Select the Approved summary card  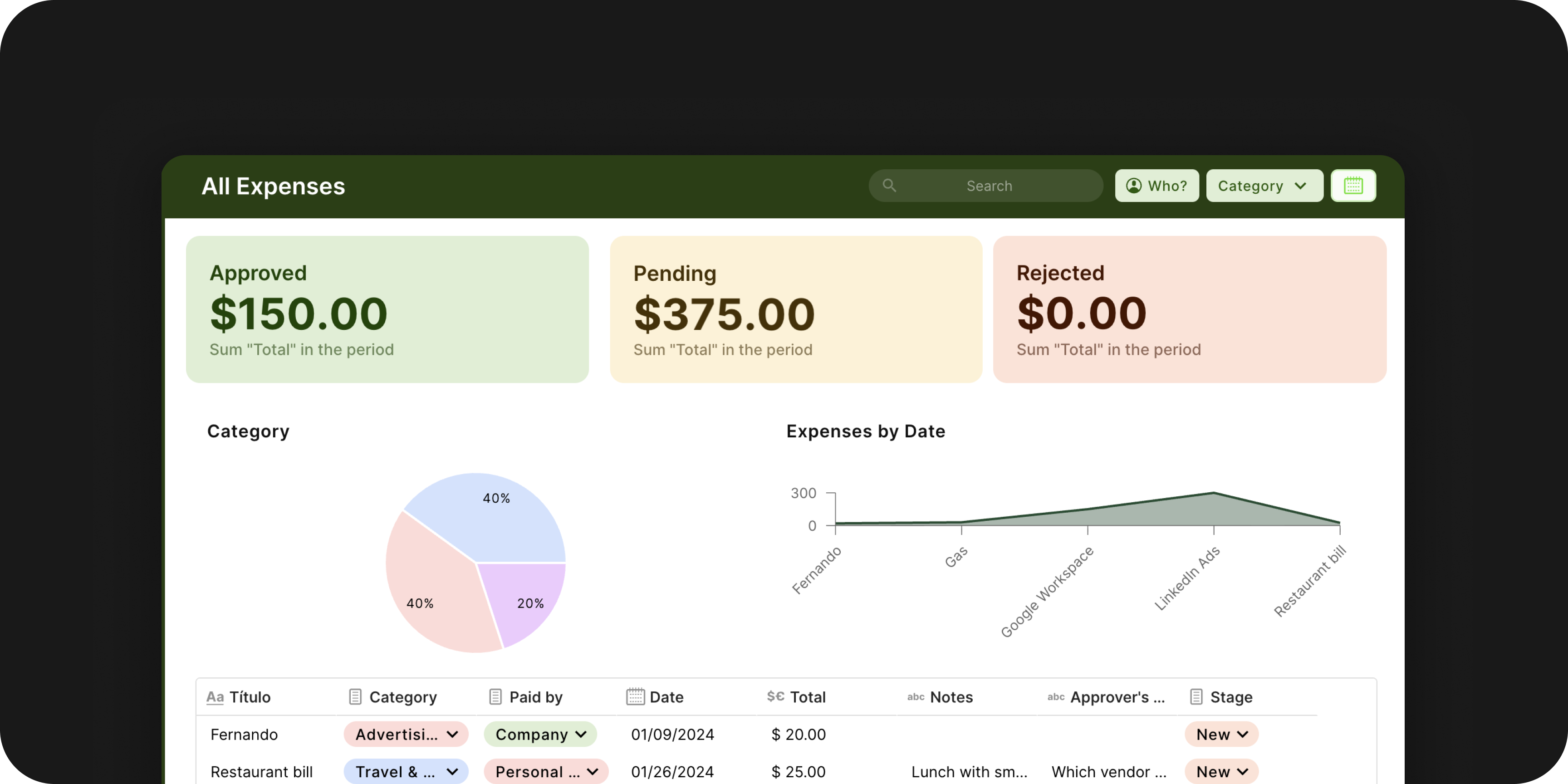tap(387, 309)
